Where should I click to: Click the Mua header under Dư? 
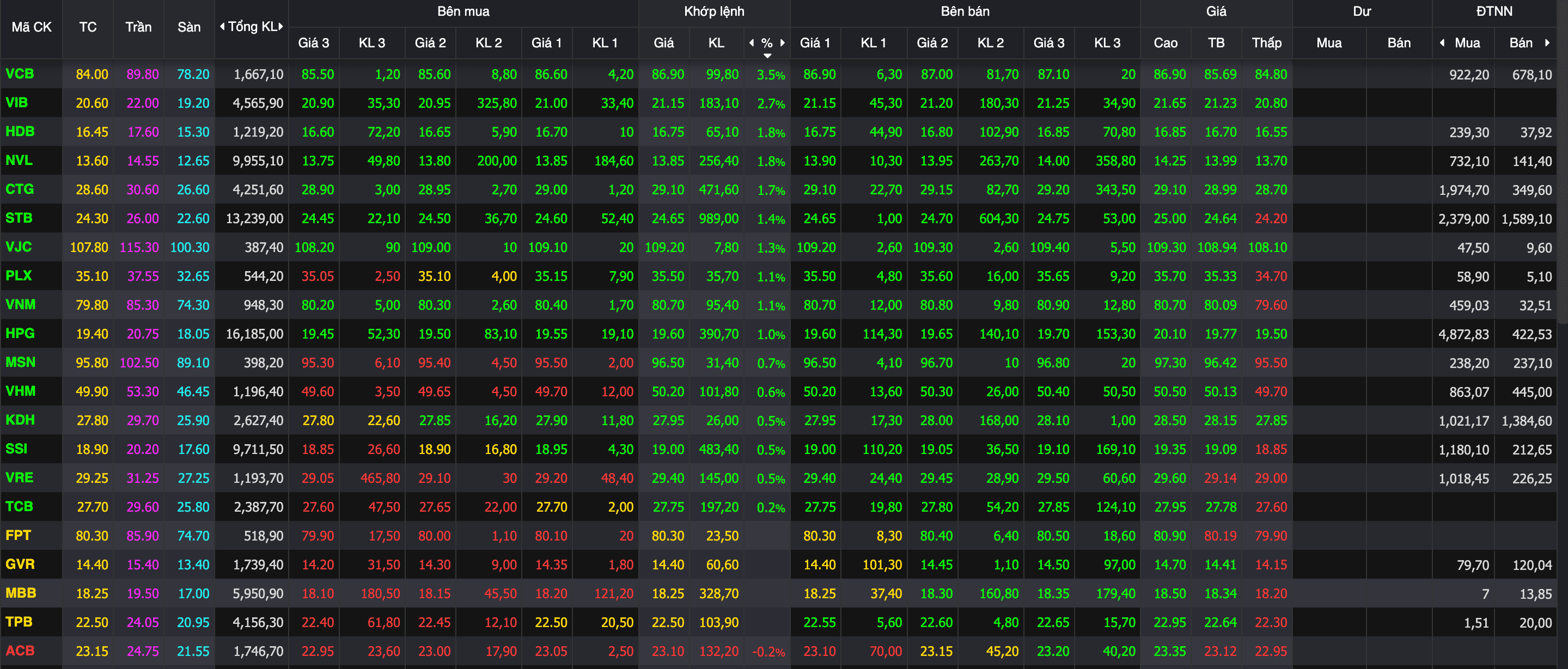click(1329, 43)
